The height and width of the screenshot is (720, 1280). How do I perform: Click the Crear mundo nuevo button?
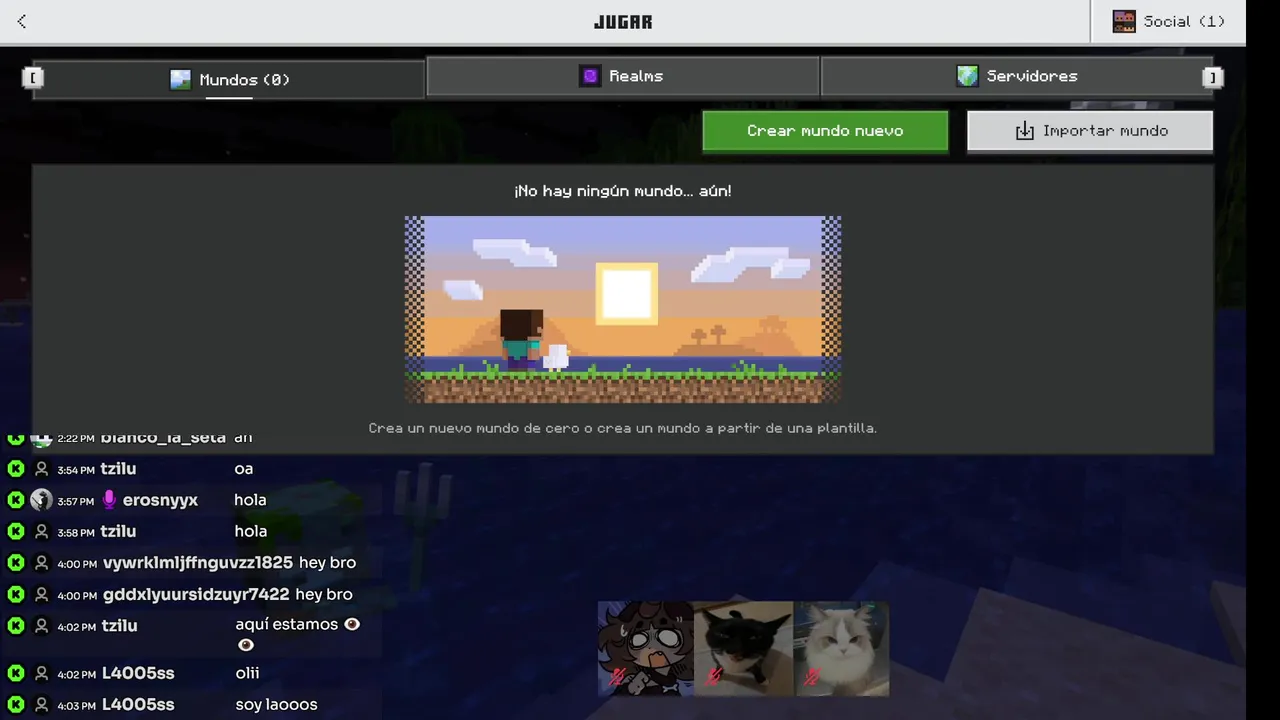coord(825,131)
